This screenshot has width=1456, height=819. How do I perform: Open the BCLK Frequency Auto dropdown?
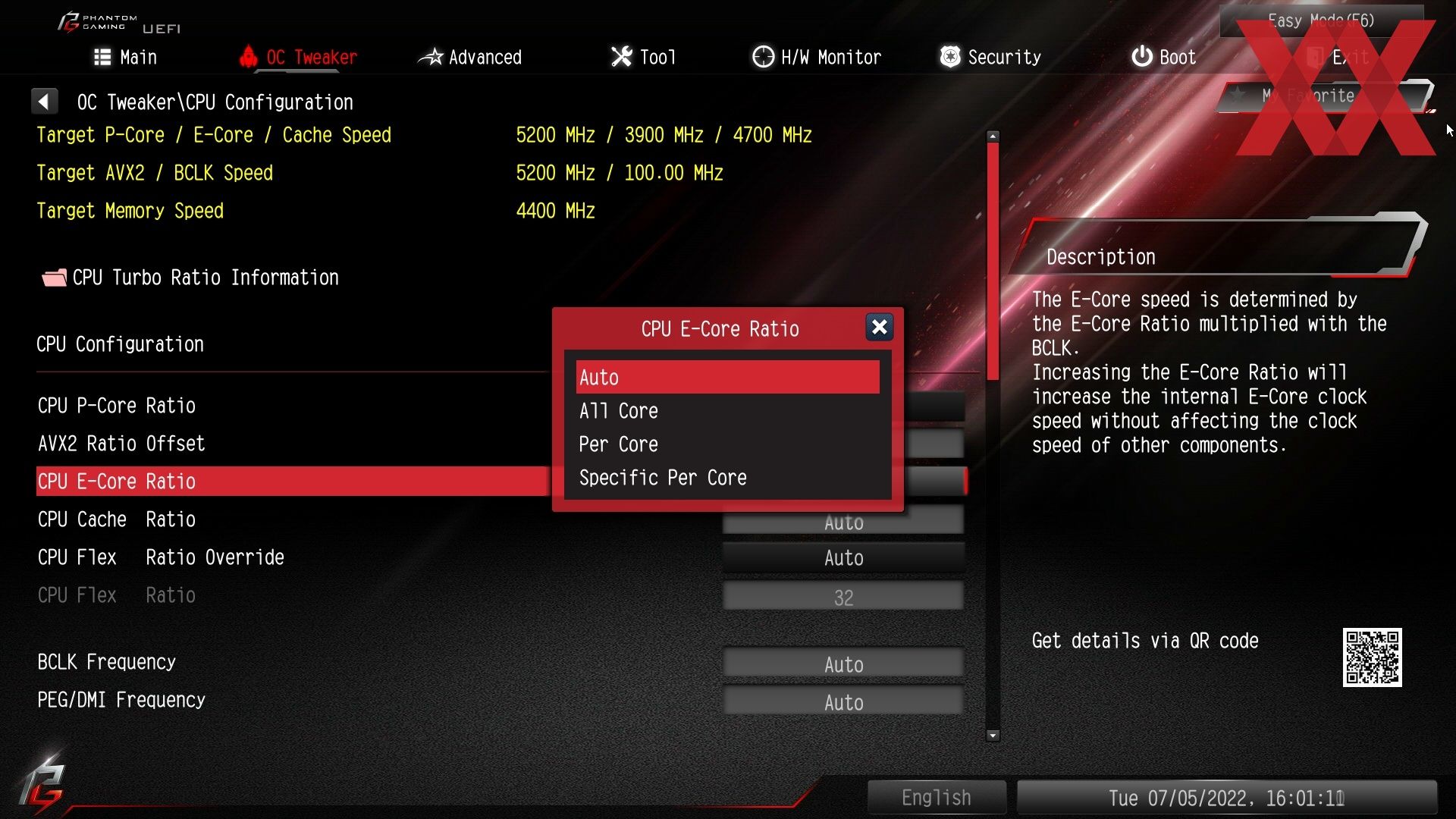click(843, 664)
